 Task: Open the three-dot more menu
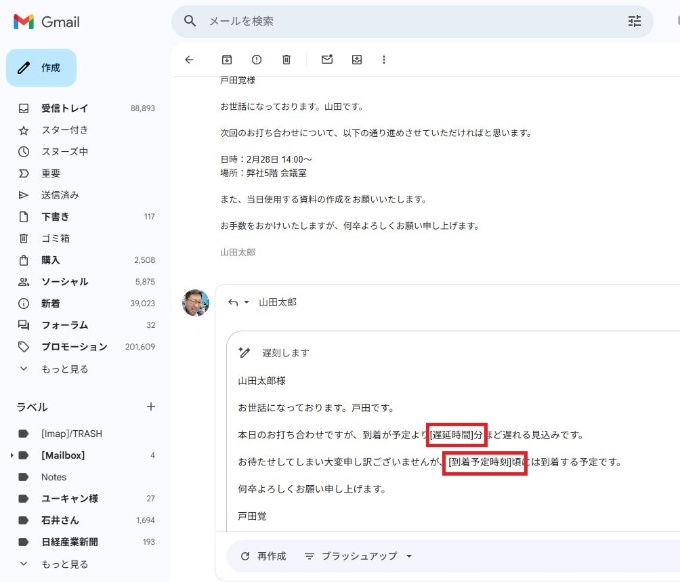point(384,59)
